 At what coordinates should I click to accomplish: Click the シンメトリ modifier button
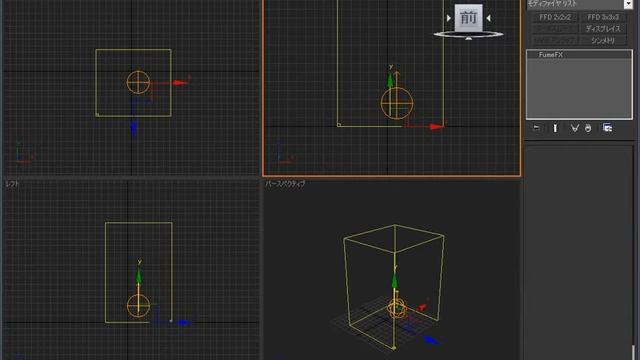pyautogui.click(x=603, y=40)
